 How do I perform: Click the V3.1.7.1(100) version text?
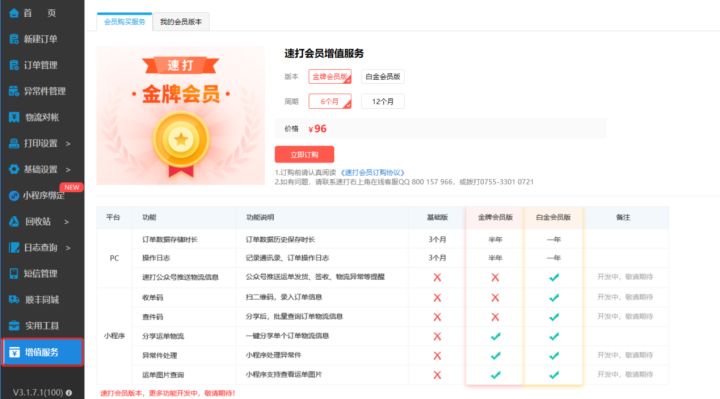[38, 393]
